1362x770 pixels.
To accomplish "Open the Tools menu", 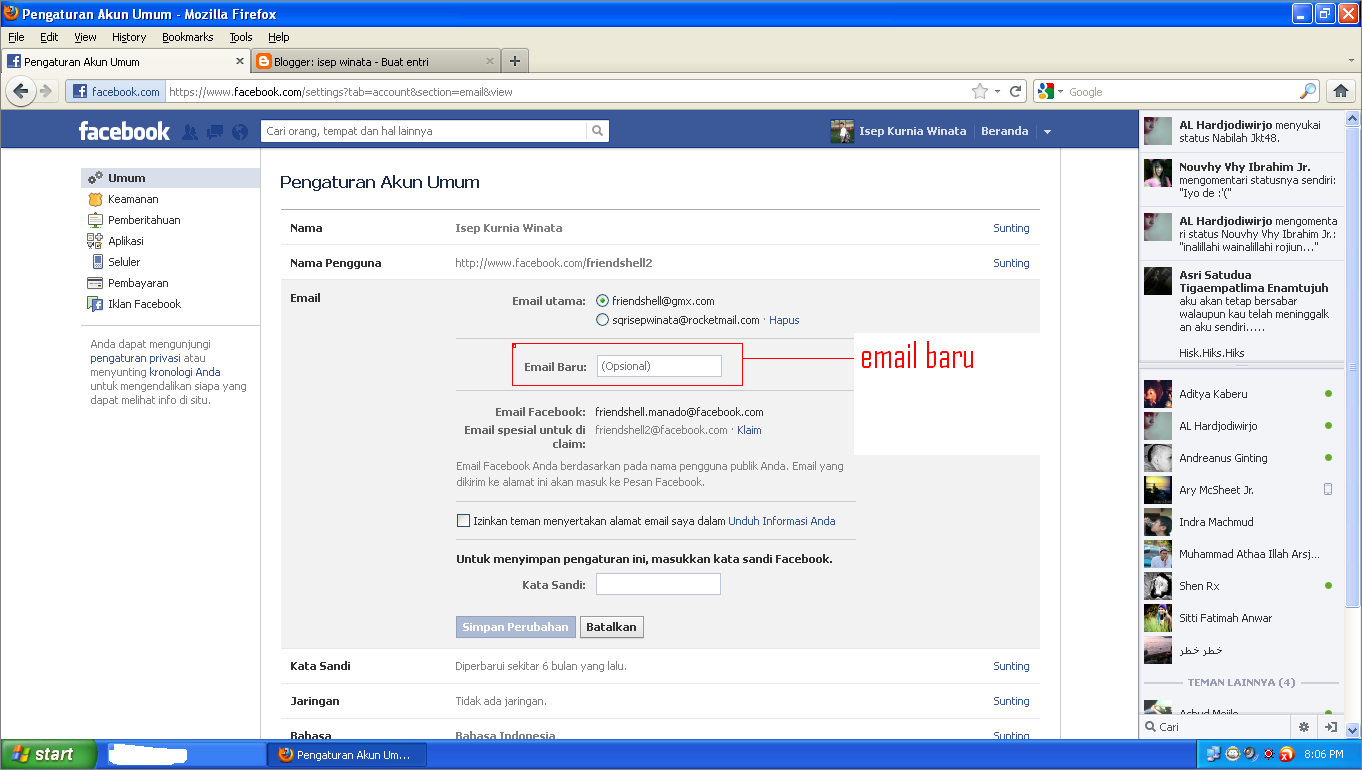I will tap(241, 37).
